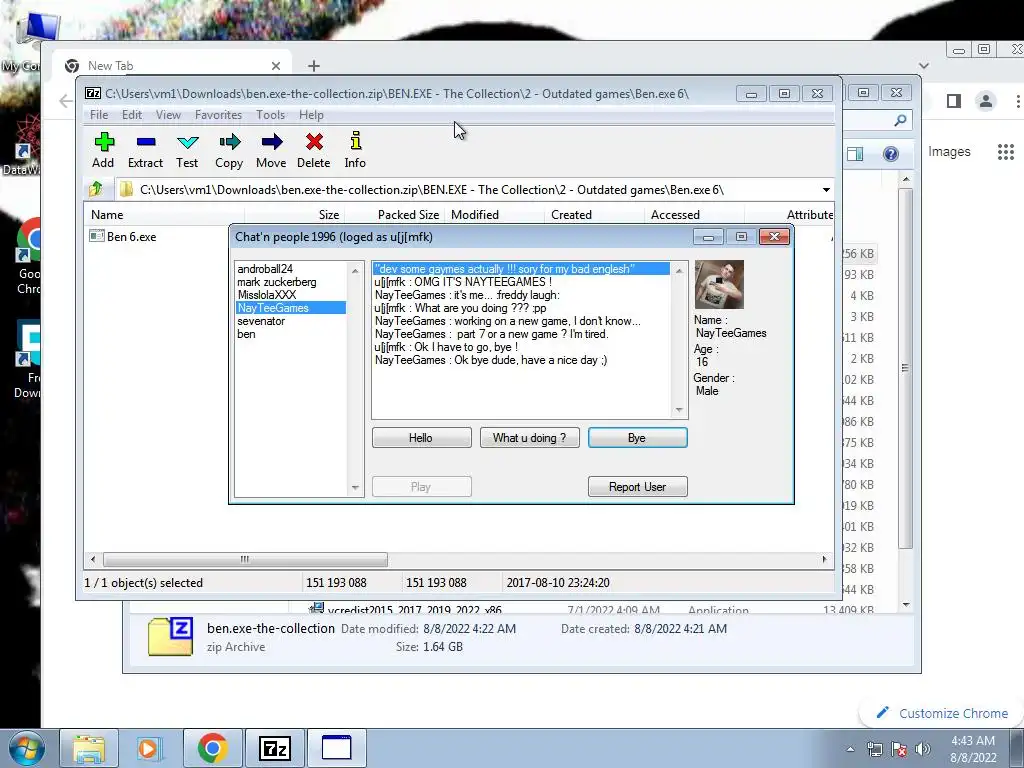Switch to the chat app taskbar window icon
The image size is (1024, 768).
tap(336, 748)
